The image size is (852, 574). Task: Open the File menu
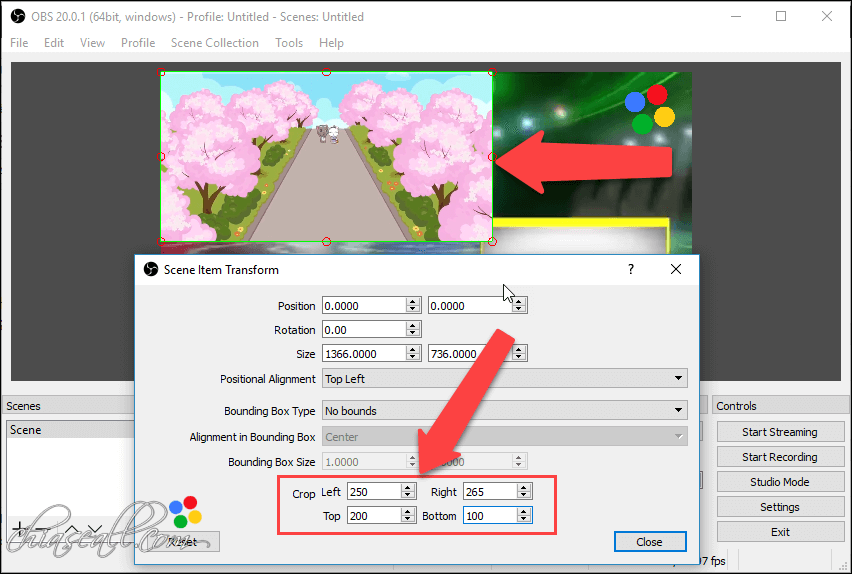[x=19, y=43]
